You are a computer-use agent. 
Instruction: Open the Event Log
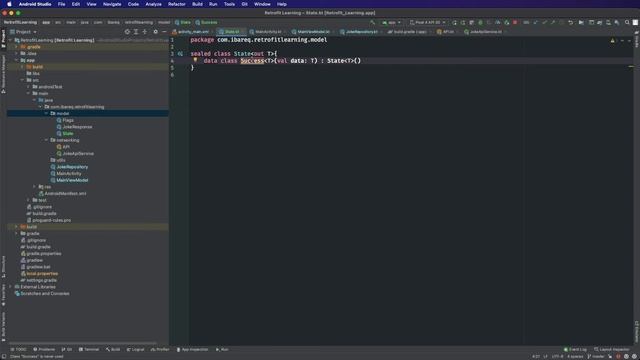pyautogui.click(x=575, y=350)
